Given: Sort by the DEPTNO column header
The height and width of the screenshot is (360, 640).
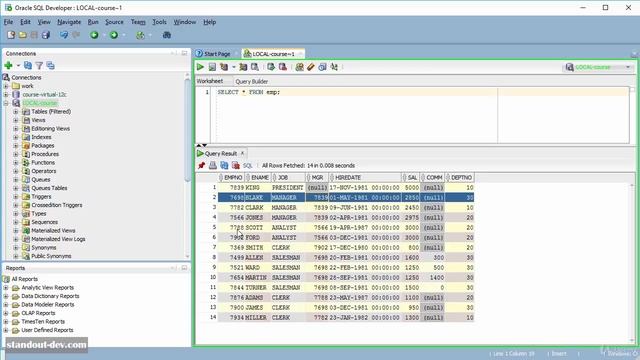Looking at the screenshot, I should tap(460, 178).
